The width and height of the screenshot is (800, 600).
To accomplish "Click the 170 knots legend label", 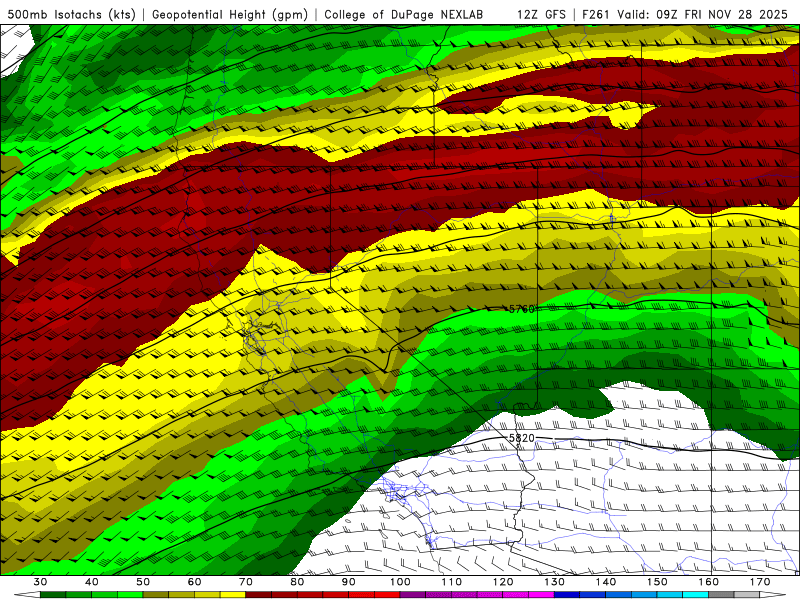I will click(760, 582).
